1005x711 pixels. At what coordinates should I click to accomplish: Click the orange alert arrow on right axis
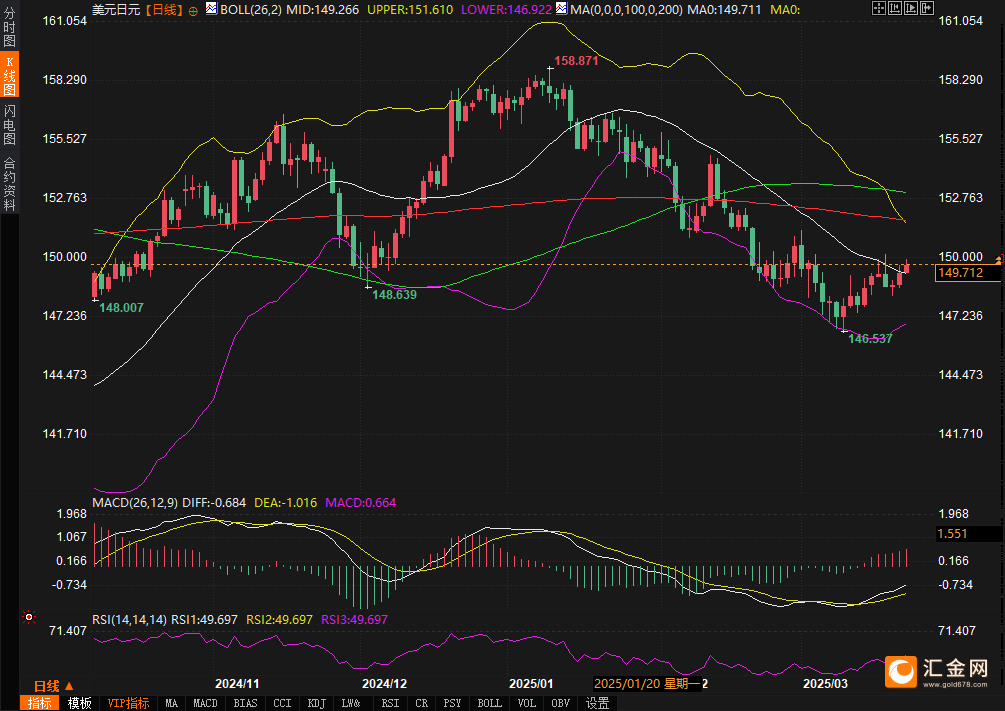(999, 259)
